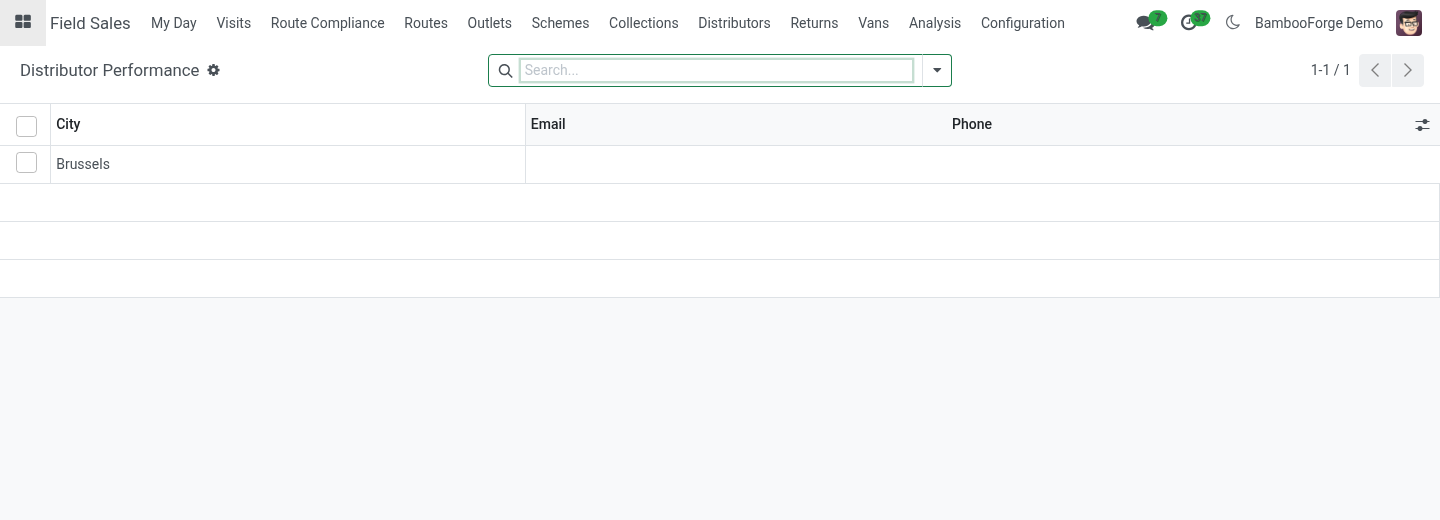Open the Visits menu
The height and width of the screenshot is (520, 1440).
point(234,23)
